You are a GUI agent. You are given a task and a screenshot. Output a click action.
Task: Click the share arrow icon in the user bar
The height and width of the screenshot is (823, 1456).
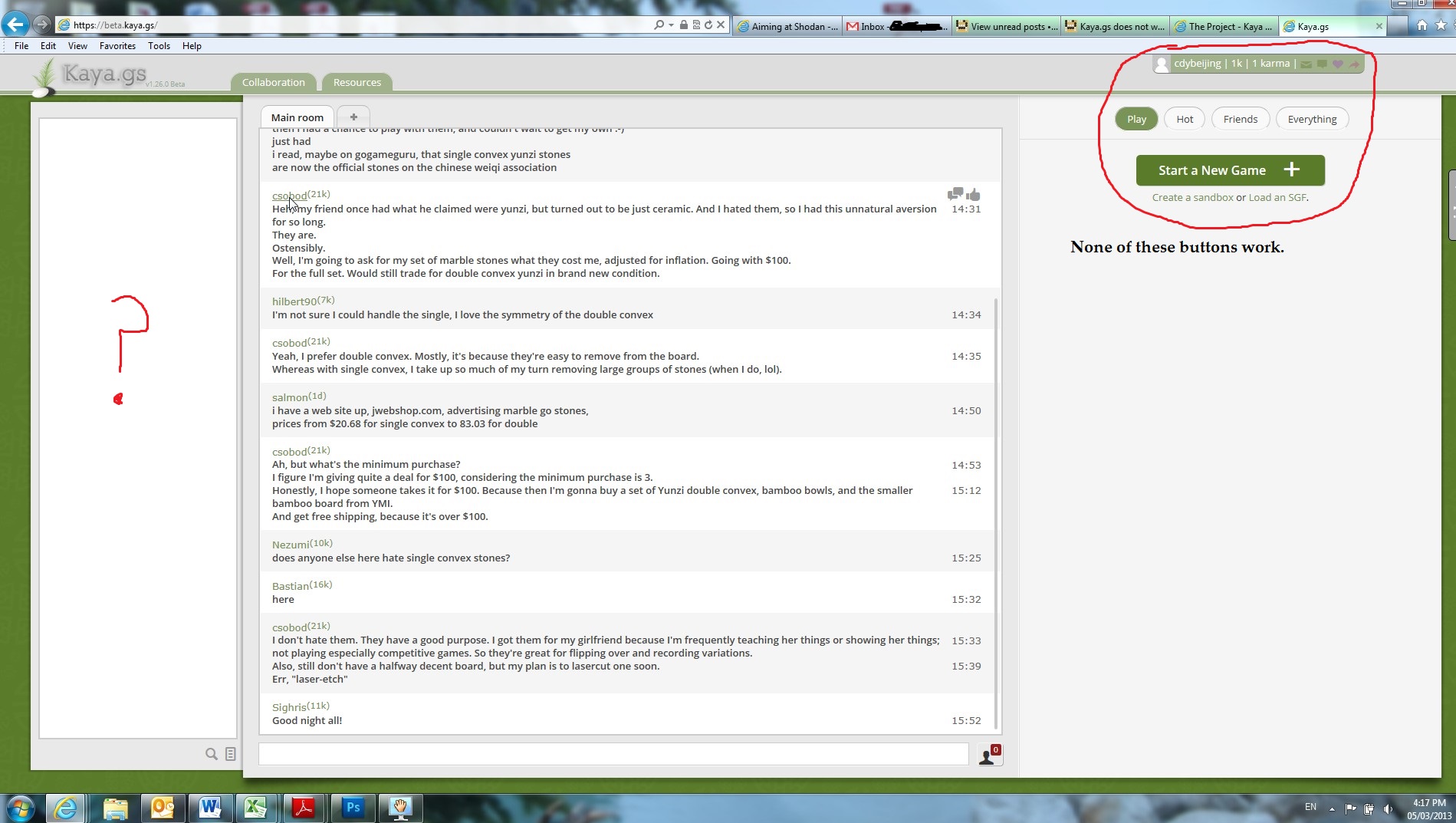[x=1356, y=64]
